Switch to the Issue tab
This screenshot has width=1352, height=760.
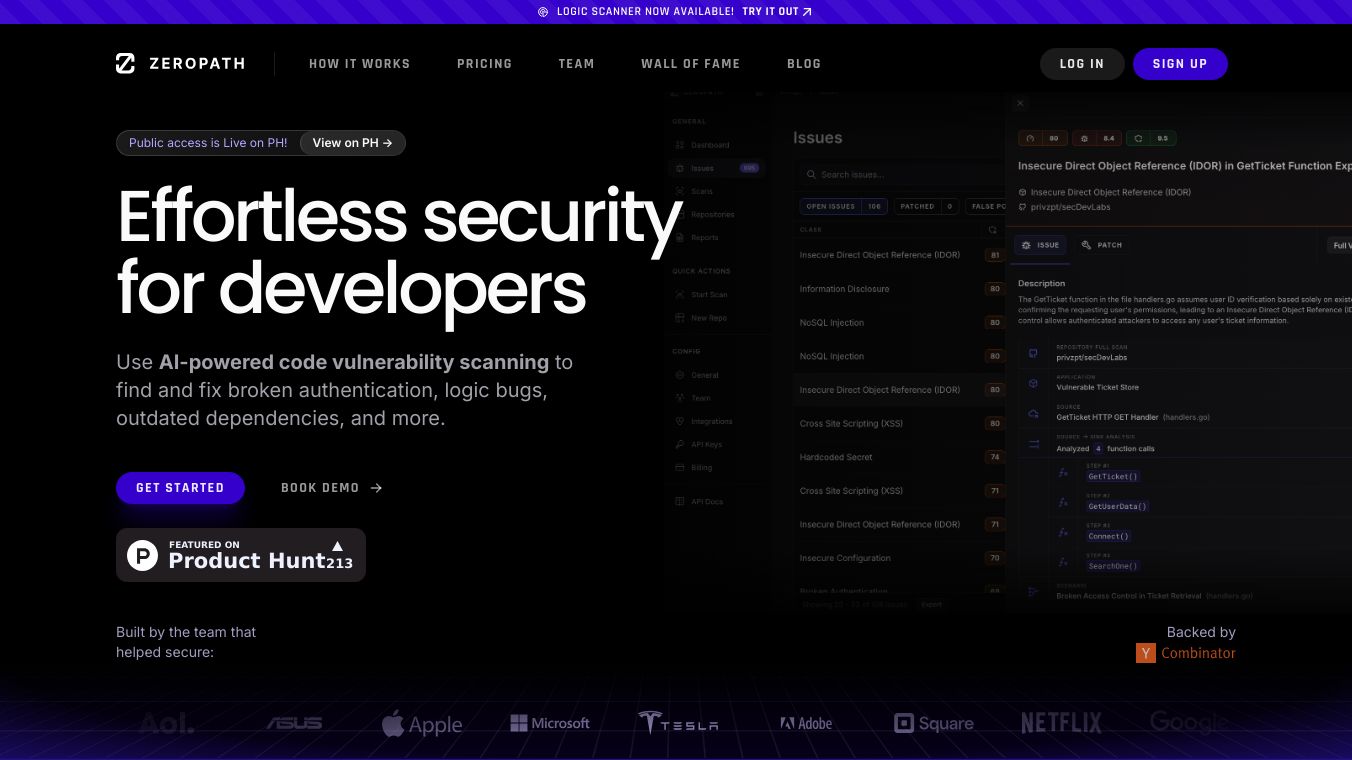[x=1041, y=245]
